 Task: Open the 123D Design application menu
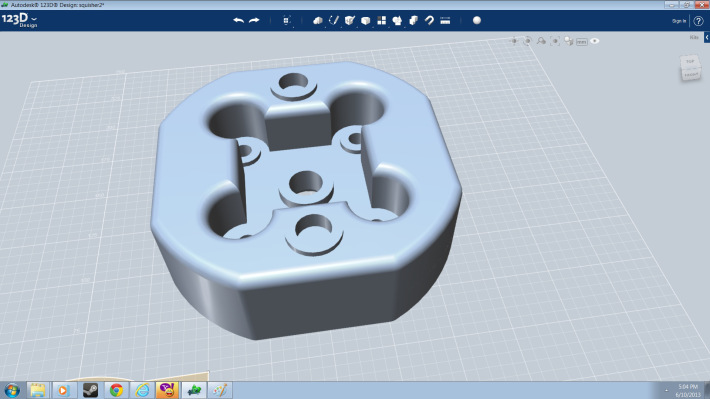click(19, 20)
